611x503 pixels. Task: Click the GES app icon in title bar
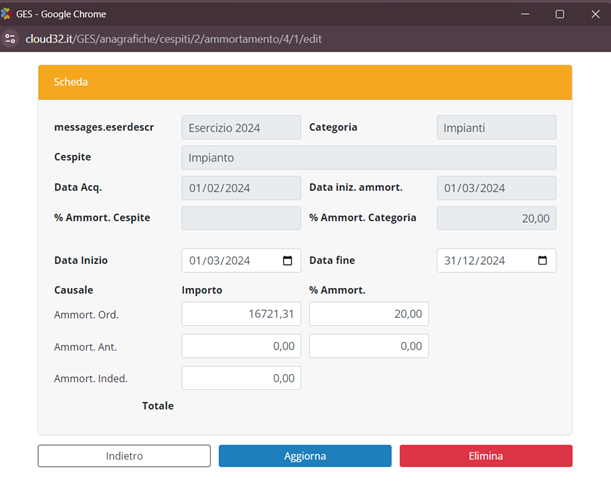click(10, 14)
